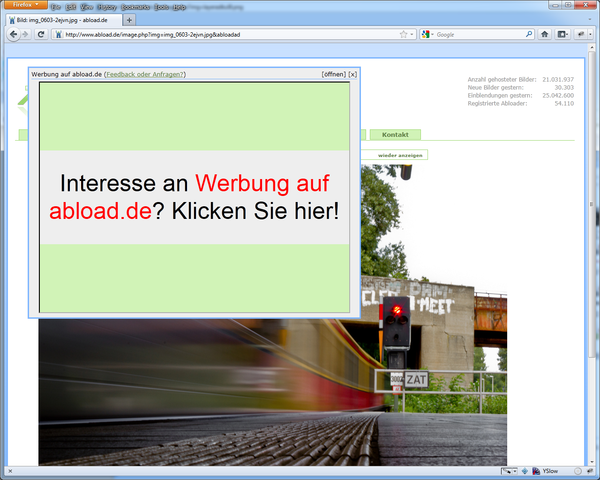
Task: Select the img_0603-2ejvn.jpg browser tab
Action: click(x=62, y=19)
